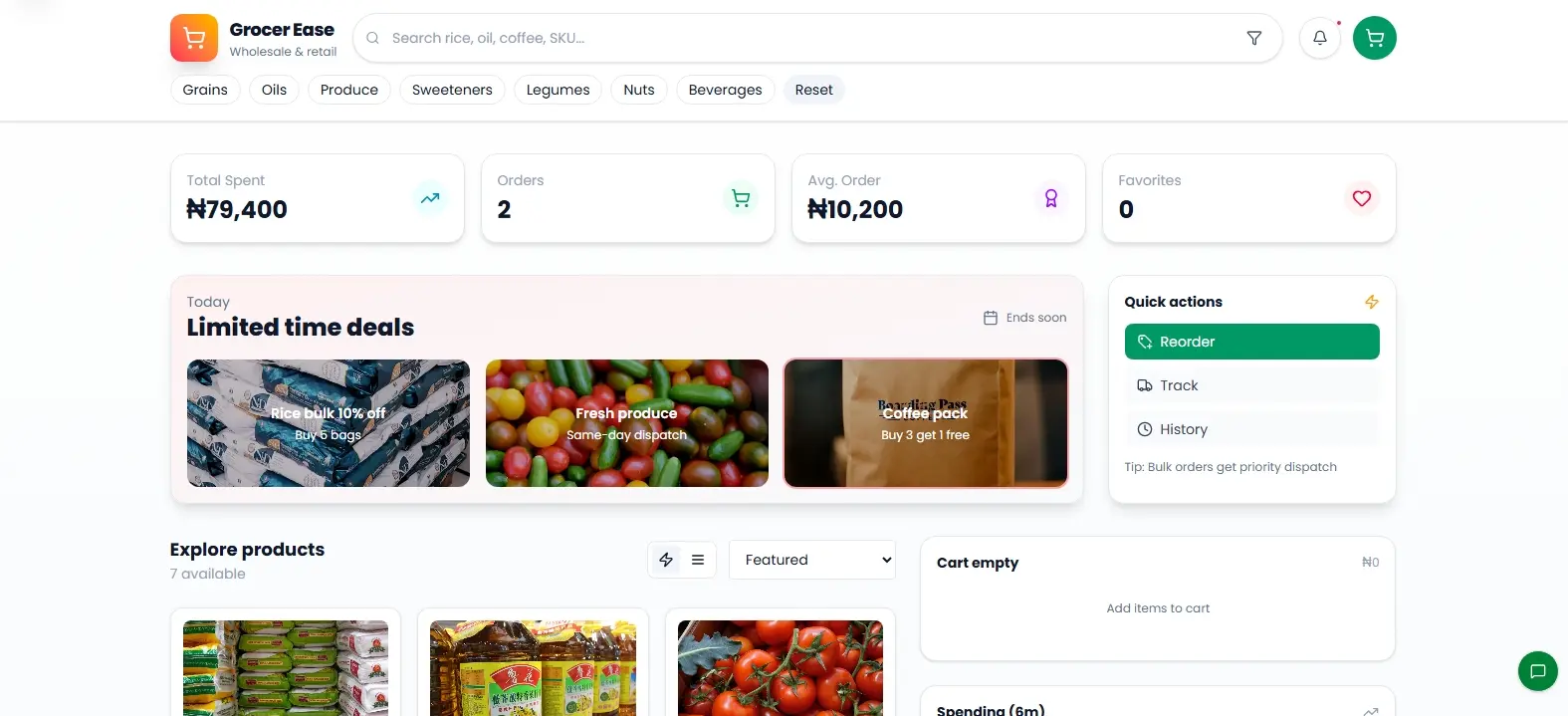Open the filter icon beside the search bar
Image resolution: width=1568 pixels, height=716 pixels.
pyautogui.click(x=1254, y=37)
